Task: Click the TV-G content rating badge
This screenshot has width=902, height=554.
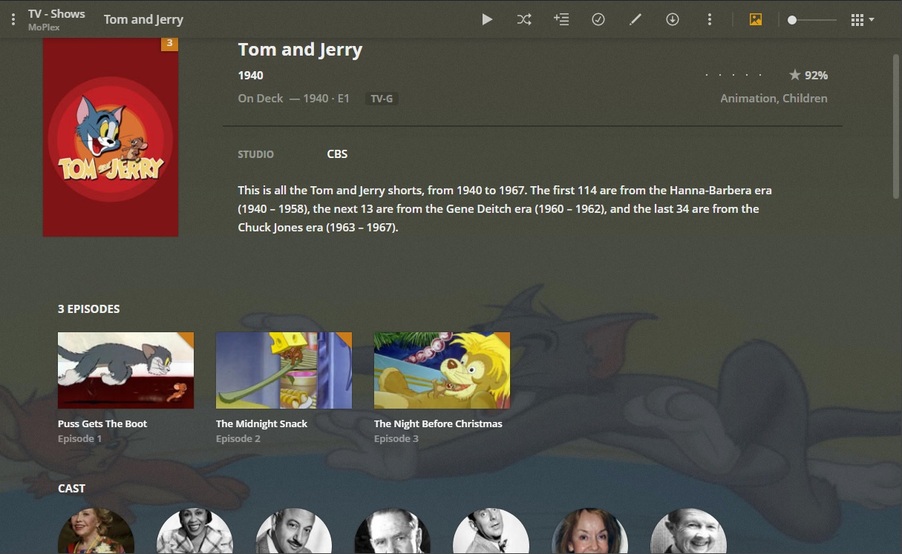Action: (x=381, y=99)
